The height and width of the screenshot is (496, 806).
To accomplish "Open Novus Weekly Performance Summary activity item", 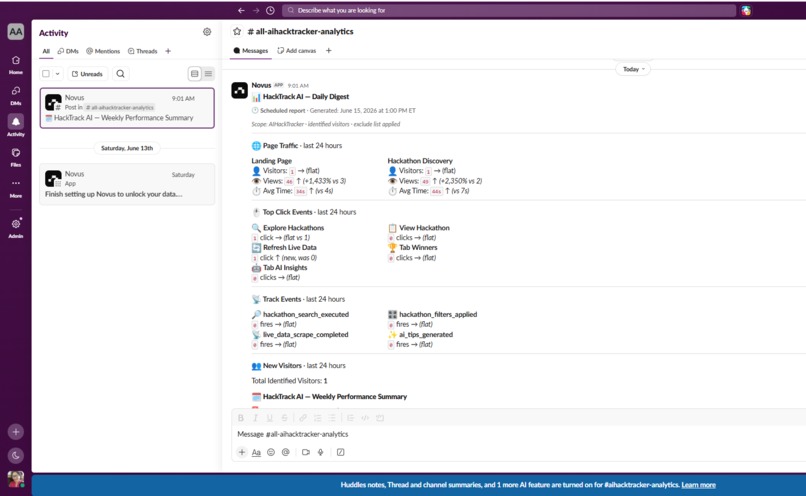I will coord(127,108).
